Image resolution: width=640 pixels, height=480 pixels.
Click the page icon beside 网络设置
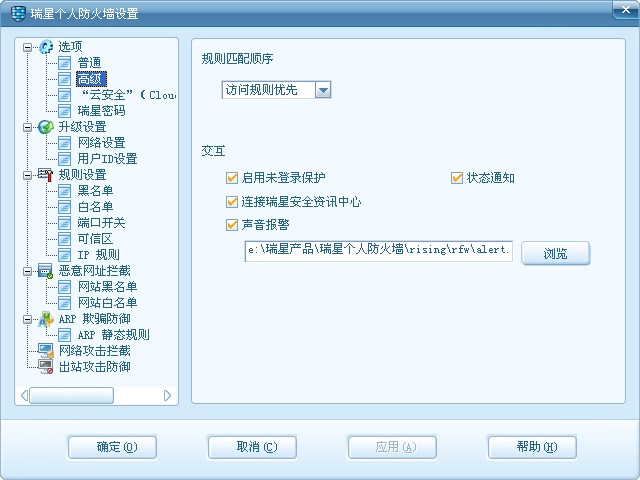pyautogui.click(x=64, y=143)
